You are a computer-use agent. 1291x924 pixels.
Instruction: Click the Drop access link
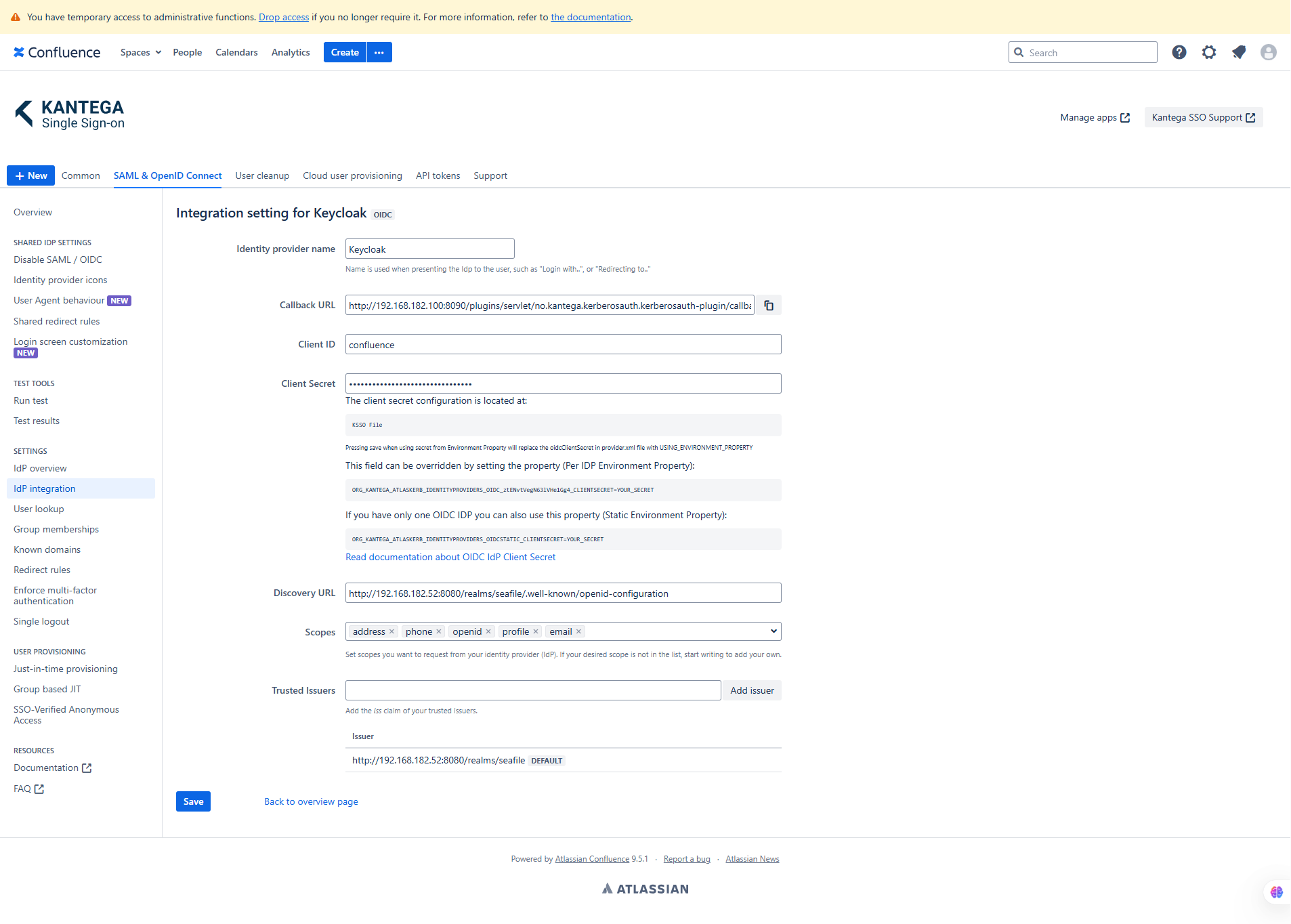pyautogui.click(x=284, y=17)
